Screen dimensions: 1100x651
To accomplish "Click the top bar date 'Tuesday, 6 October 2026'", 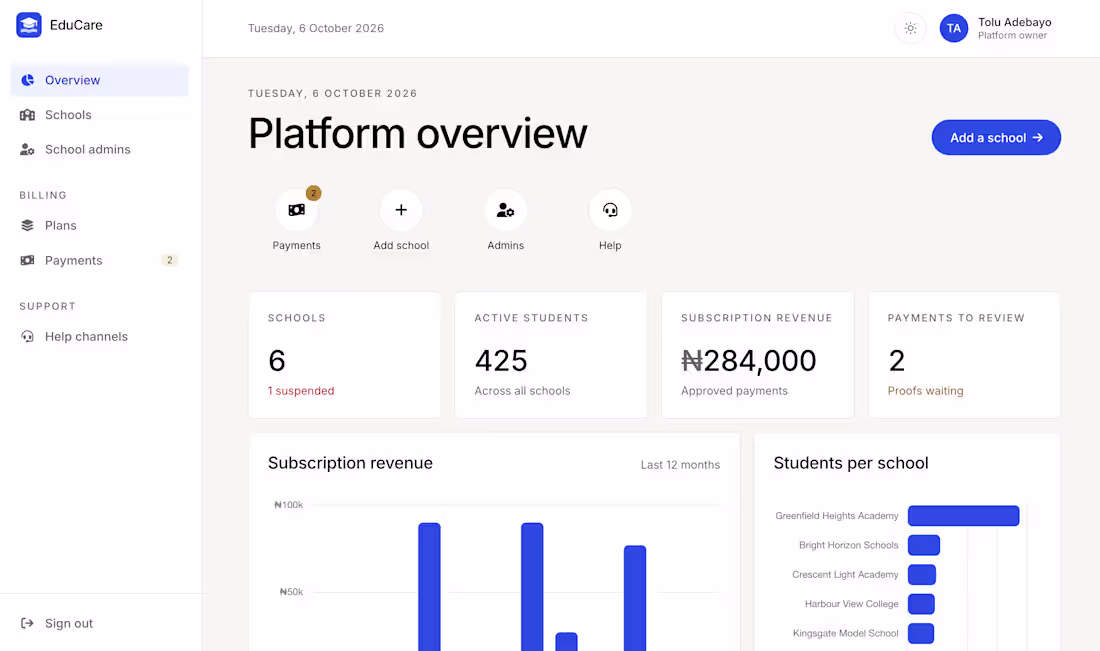I will pos(316,28).
